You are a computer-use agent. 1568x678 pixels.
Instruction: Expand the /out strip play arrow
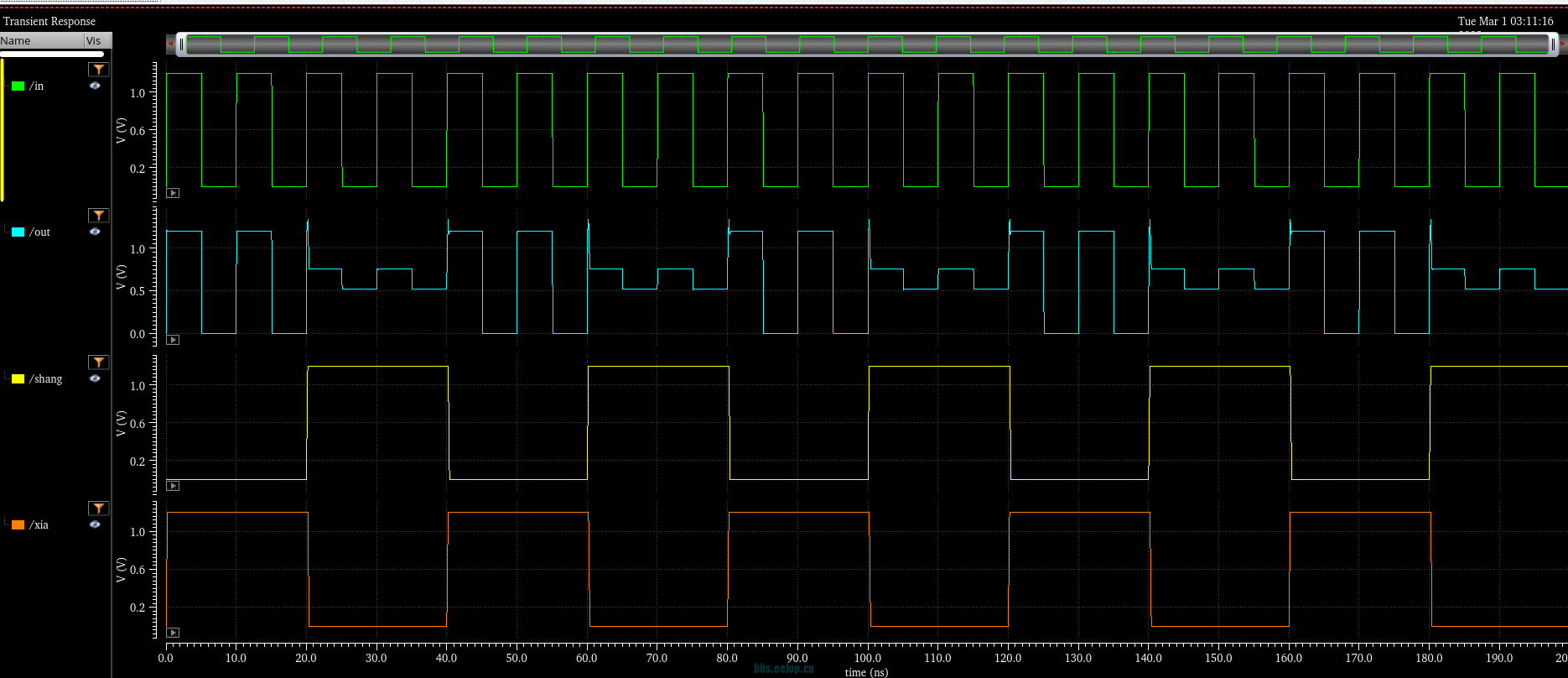(x=173, y=340)
